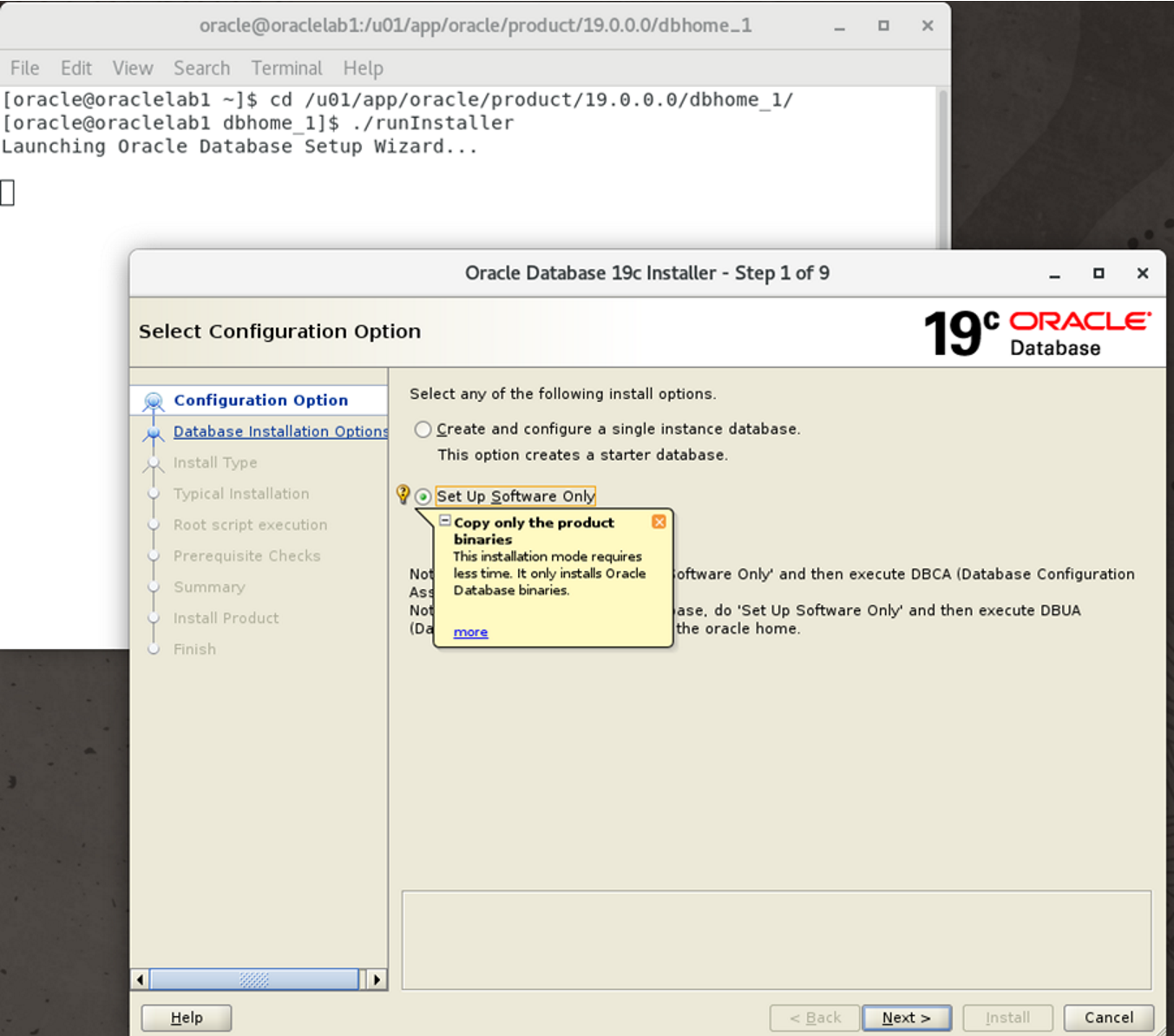Open Database Installation Options step link
Viewport: 1174px width, 1036px height.
click(280, 431)
